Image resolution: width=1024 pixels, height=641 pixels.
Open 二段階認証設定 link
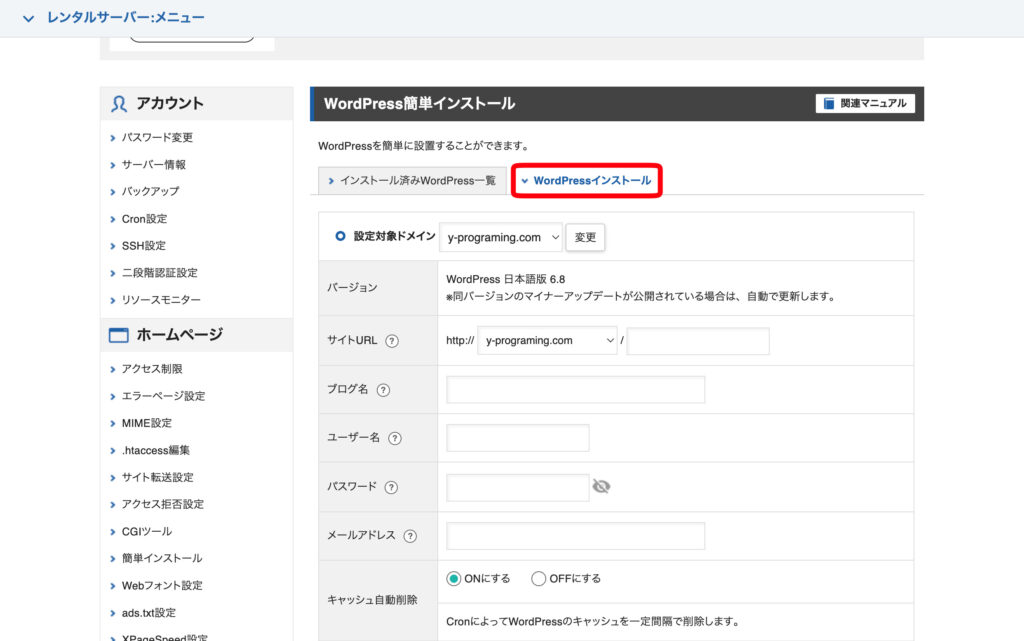pos(159,273)
